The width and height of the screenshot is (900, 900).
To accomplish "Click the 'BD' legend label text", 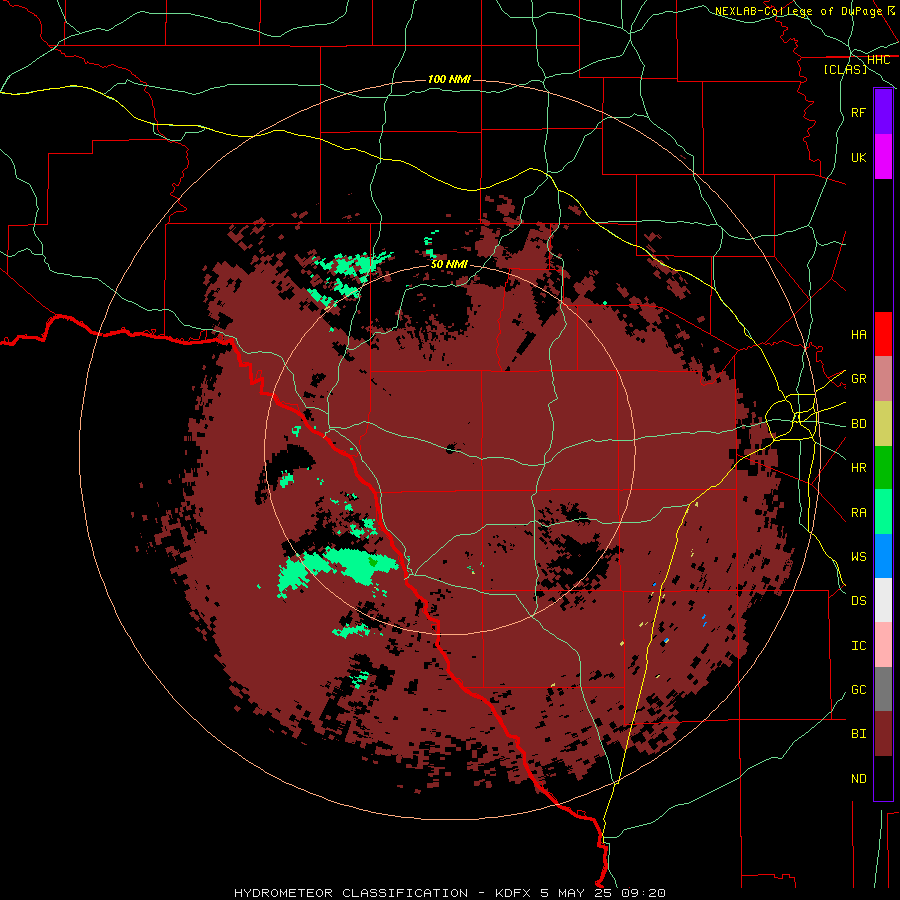I will pyautogui.click(x=858, y=424).
